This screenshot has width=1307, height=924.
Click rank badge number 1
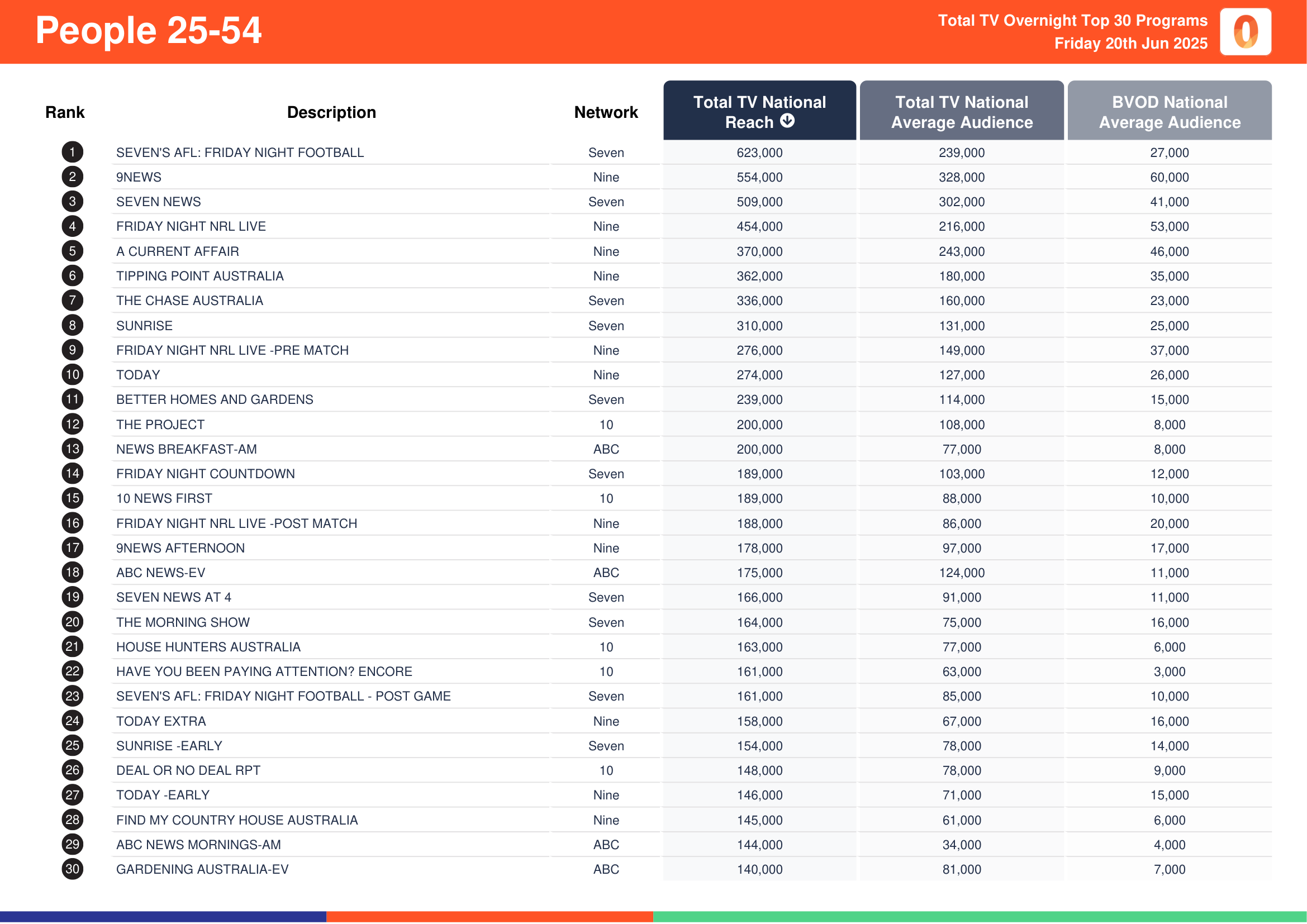click(x=72, y=153)
